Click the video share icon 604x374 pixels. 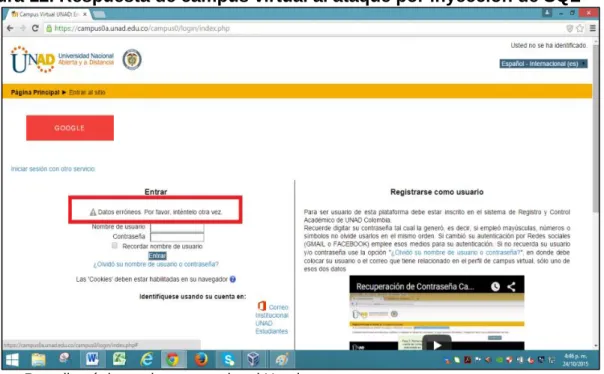click(511, 287)
